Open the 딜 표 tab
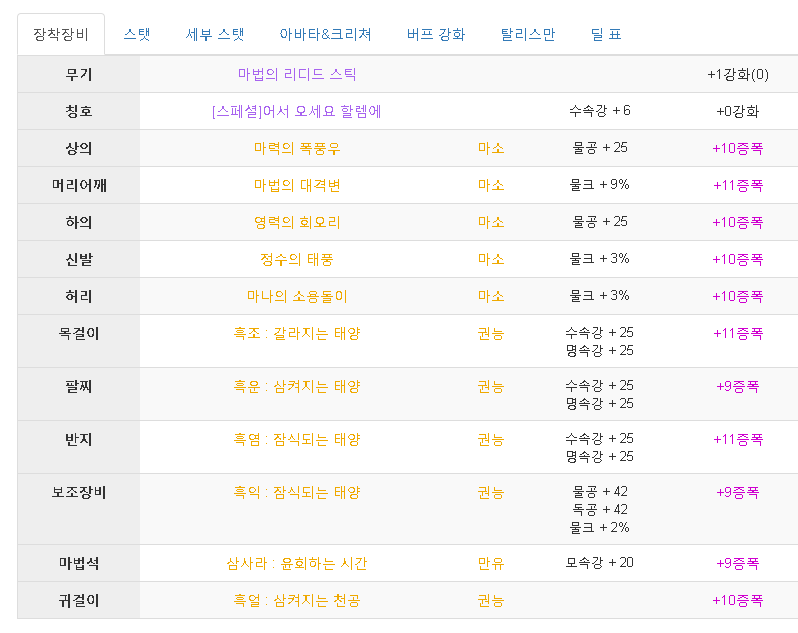 click(606, 35)
